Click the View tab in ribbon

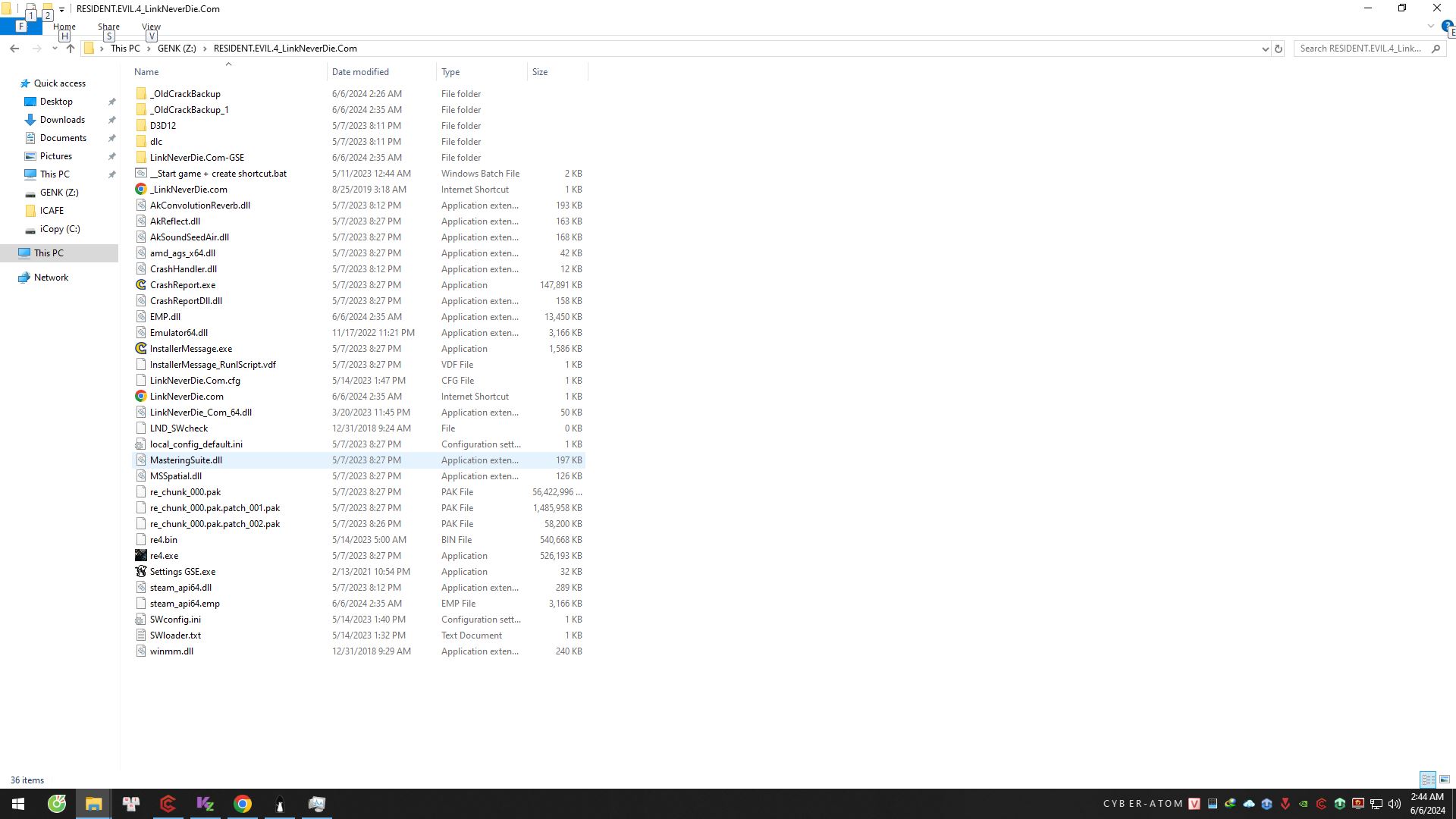[150, 26]
